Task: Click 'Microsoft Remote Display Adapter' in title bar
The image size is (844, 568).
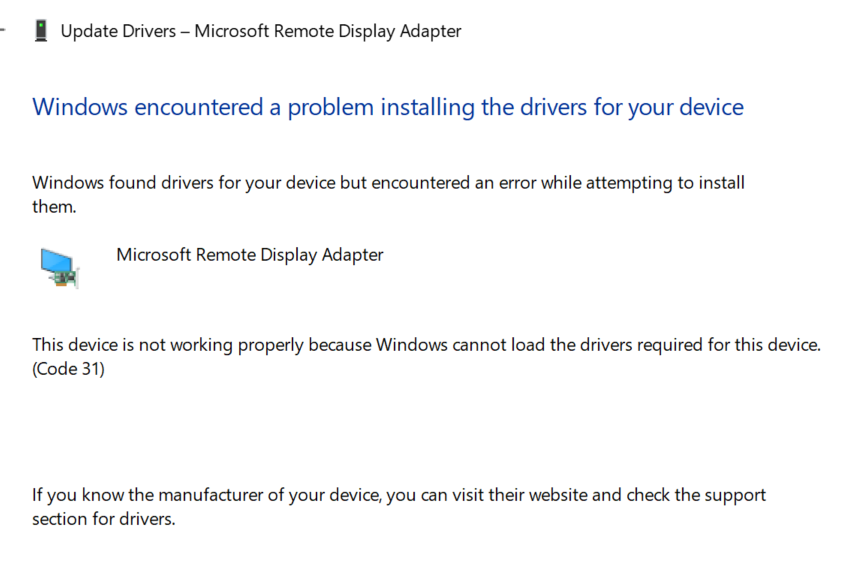Action: click(328, 31)
